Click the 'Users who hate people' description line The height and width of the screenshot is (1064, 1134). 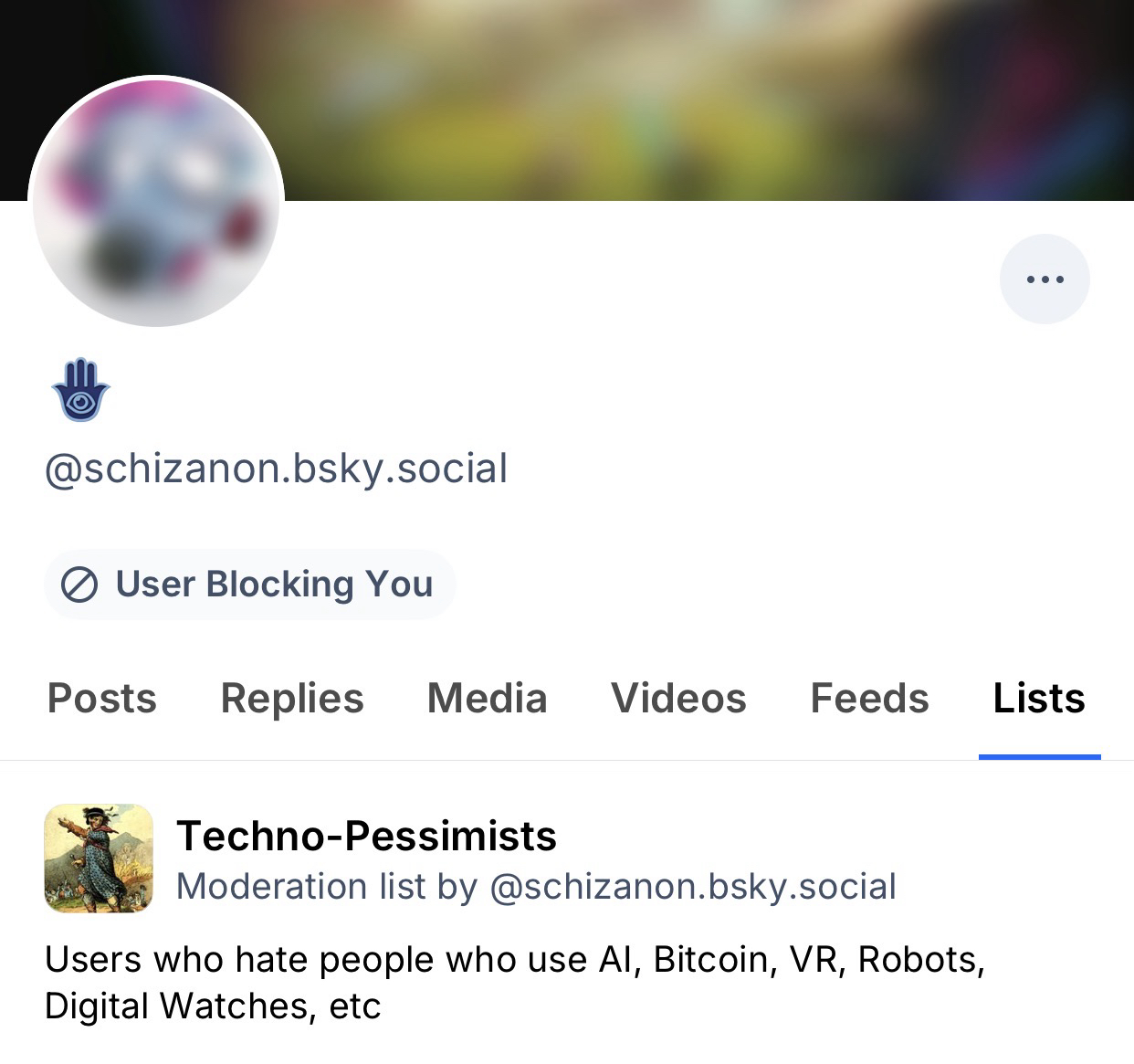(x=514, y=960)
